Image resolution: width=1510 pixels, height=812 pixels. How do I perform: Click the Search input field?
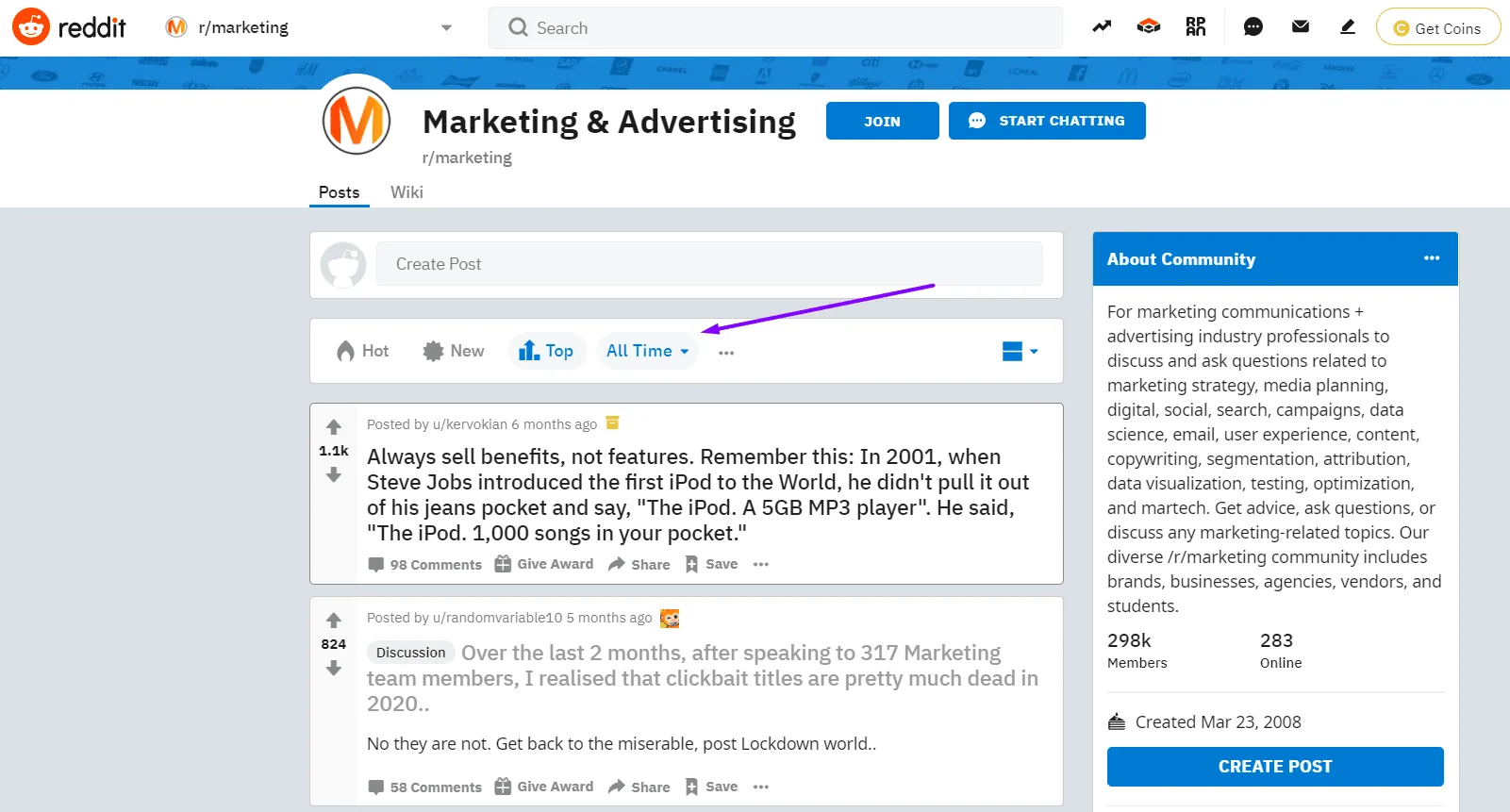pos(775,27)
